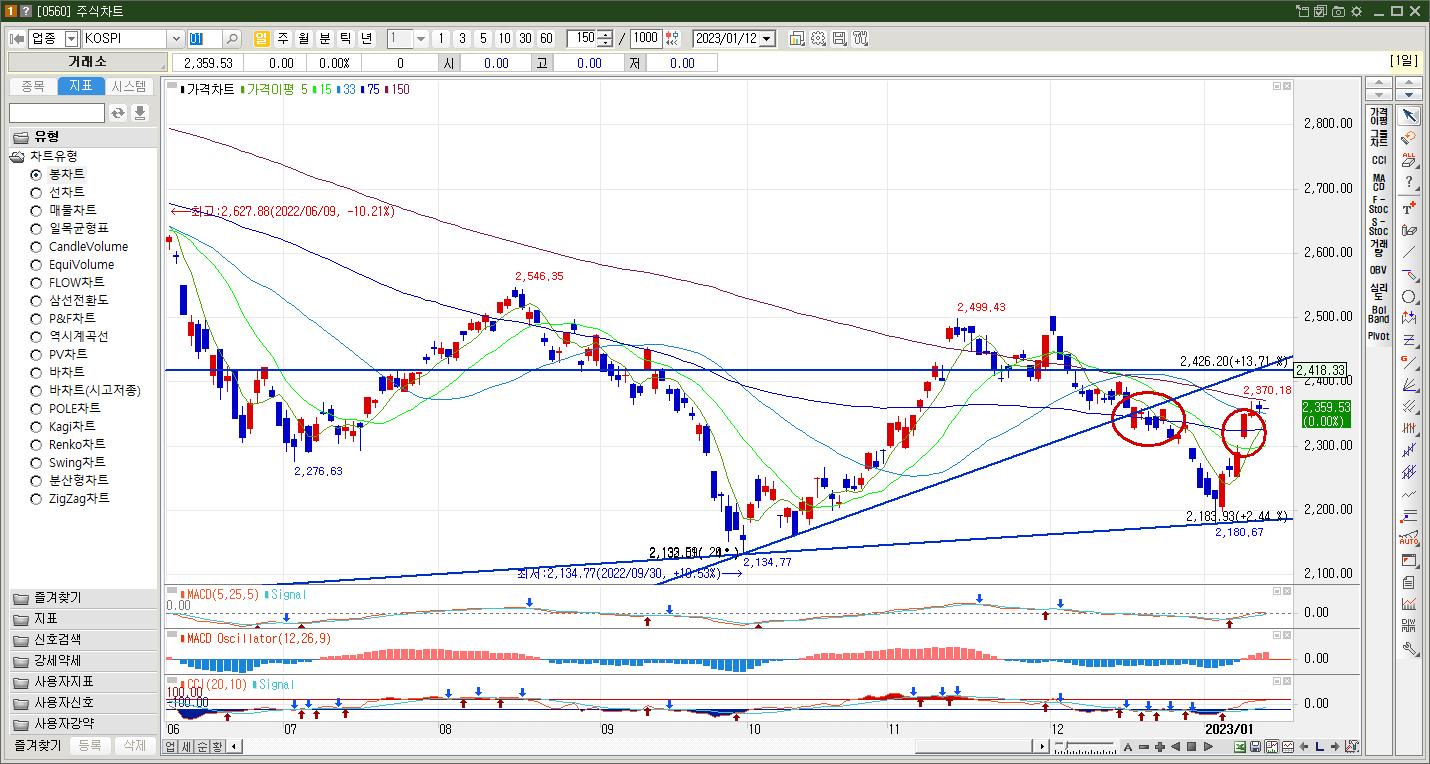
Task: Click the A auto-fit icon at bottom
Action: [1128, 746]
